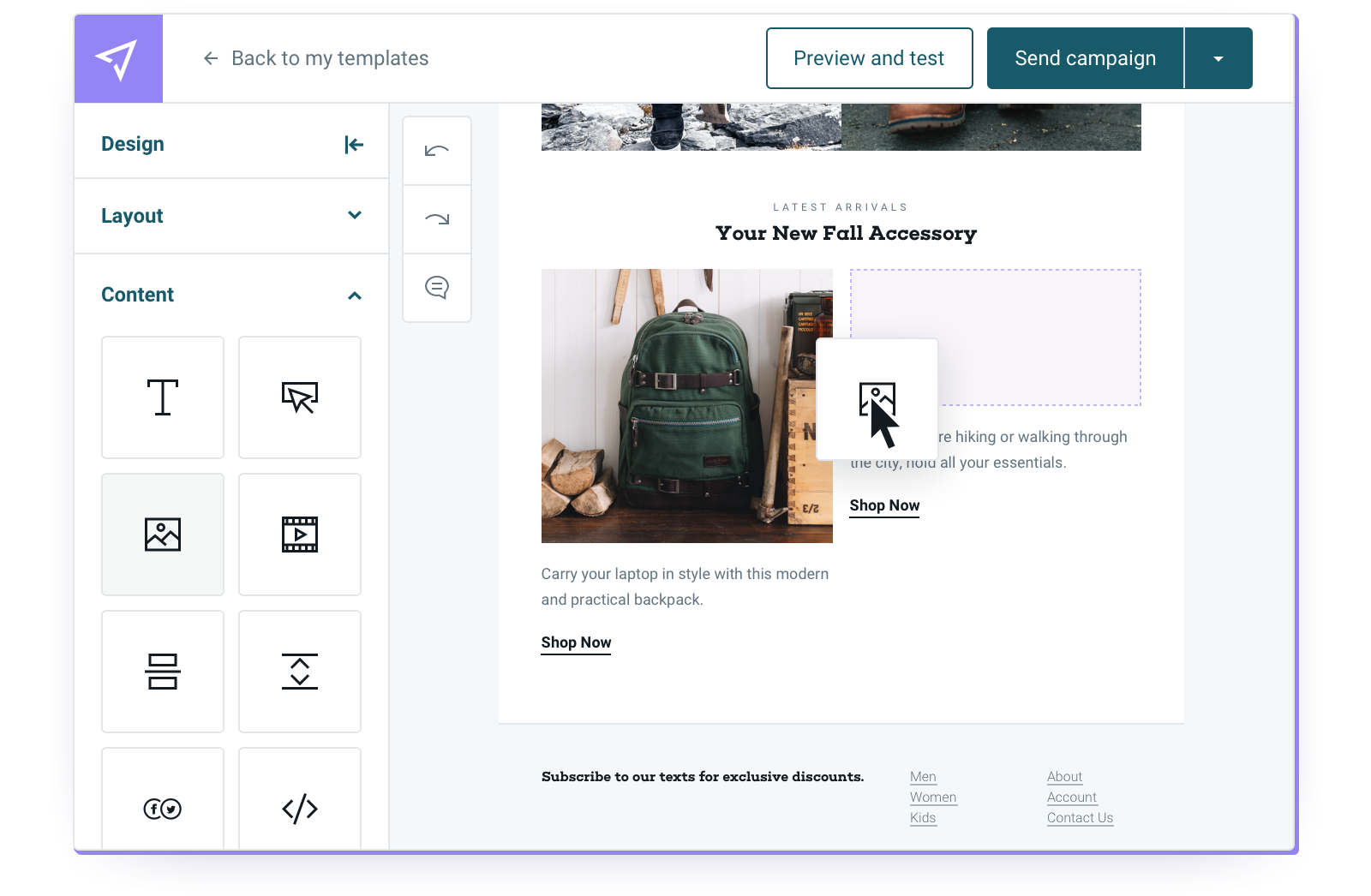1371x896 pixels.
Task: Expand the Layout section
Action: pos(231,216)
